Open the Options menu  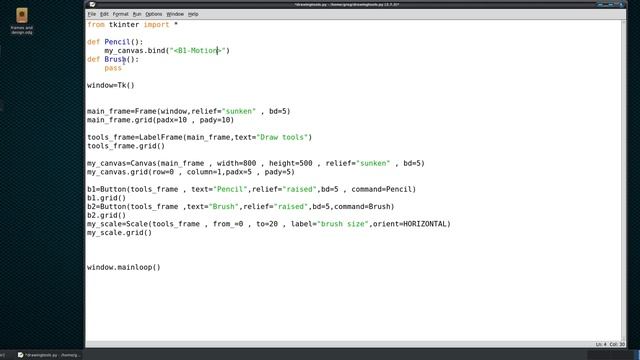(153, 14)
